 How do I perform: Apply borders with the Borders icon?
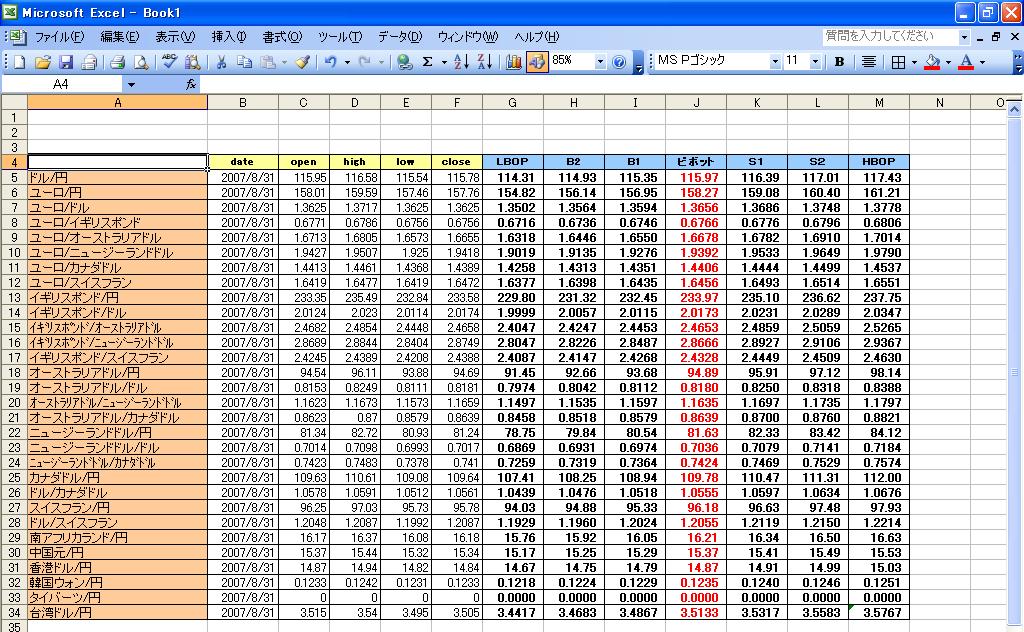pos(899,62)
